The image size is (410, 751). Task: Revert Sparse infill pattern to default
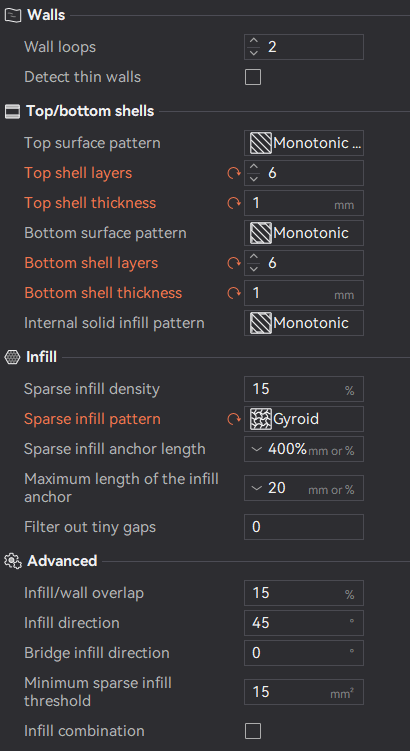234,419
